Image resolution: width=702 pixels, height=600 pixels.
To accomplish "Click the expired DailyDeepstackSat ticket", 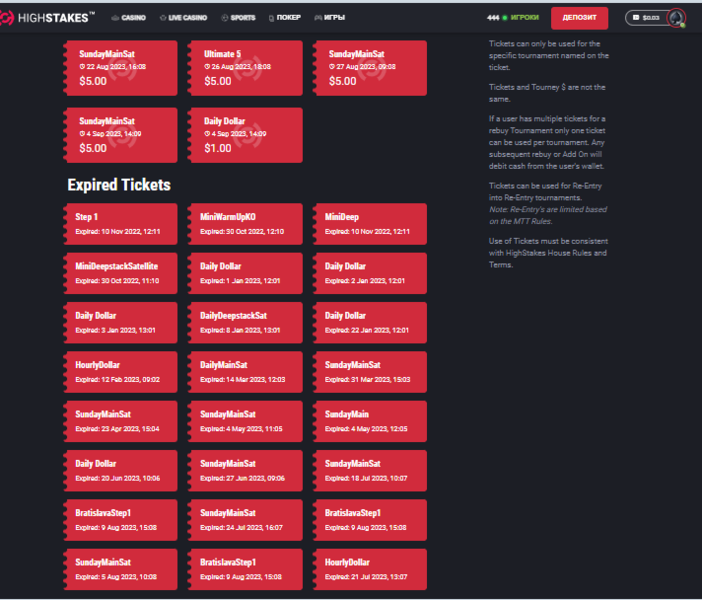I will pos(245,322).
